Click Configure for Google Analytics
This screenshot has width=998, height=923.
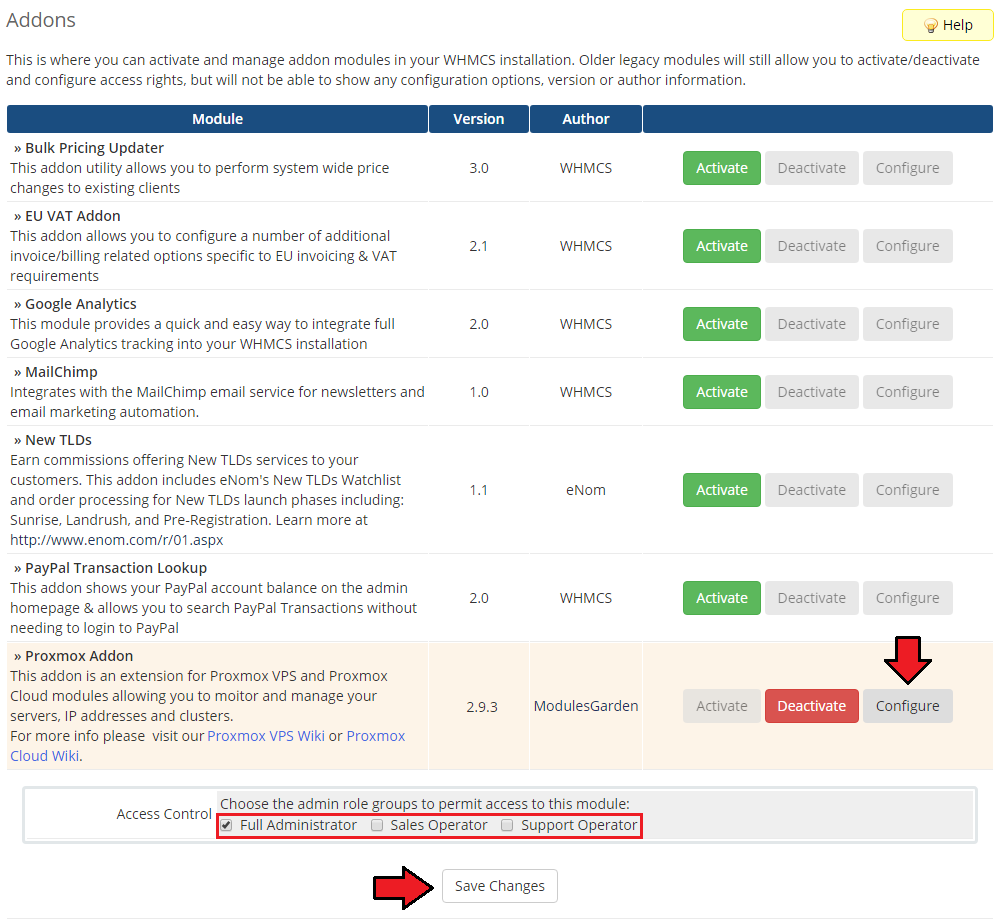coord(907,324)
